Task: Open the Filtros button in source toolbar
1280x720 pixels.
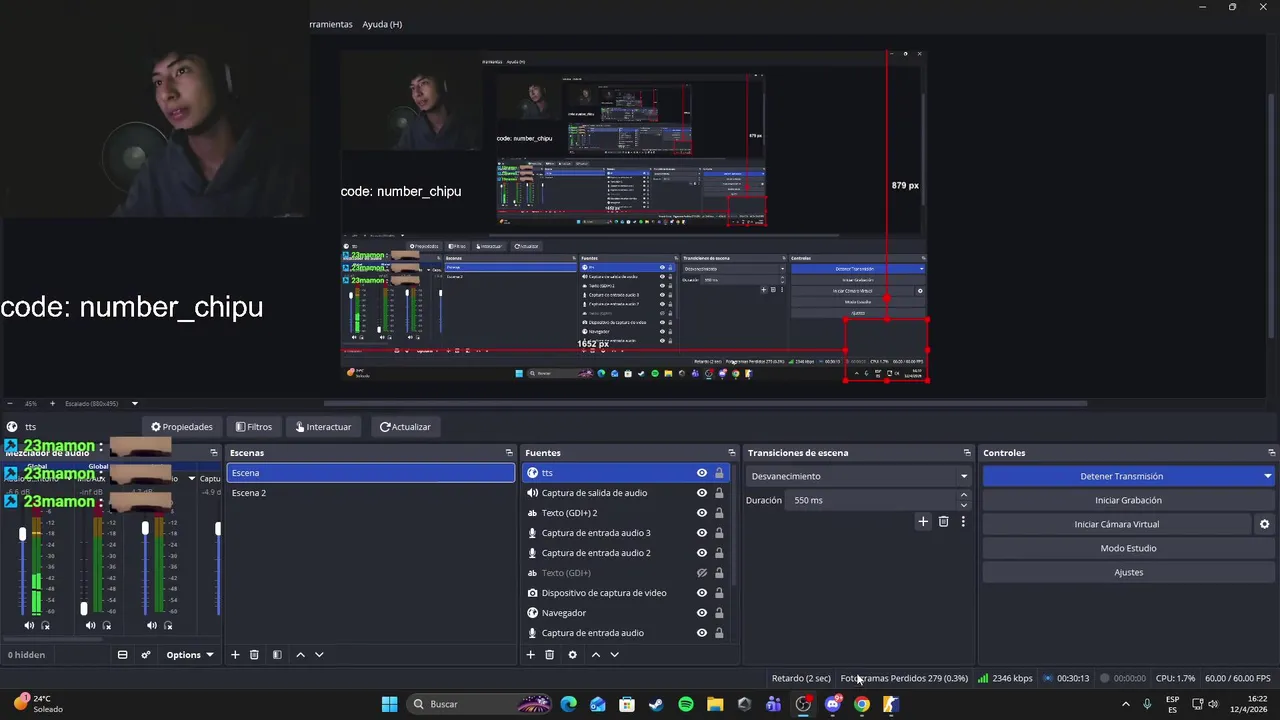Action: [x=253, y=427]
